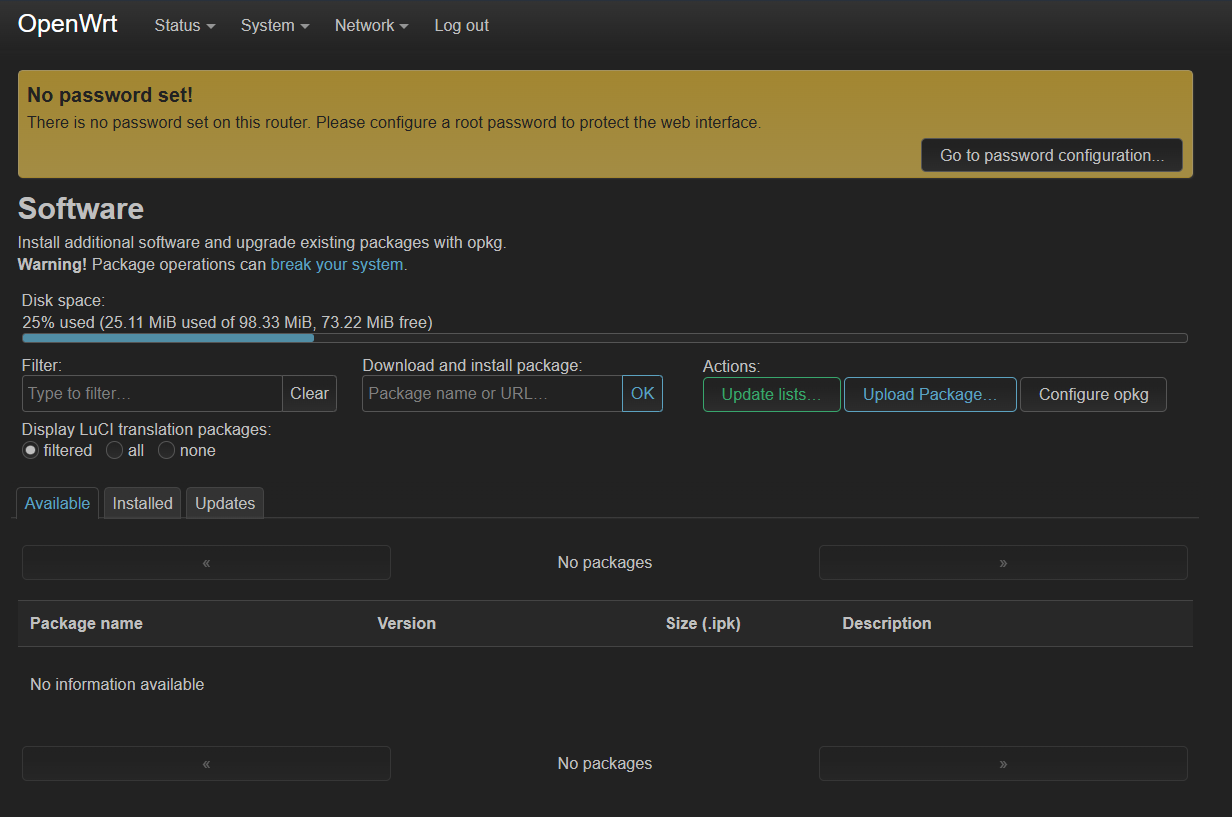The height and width of the screenshot is (817, 1232).
Task: Log out of the router
Action: (461, 26)
